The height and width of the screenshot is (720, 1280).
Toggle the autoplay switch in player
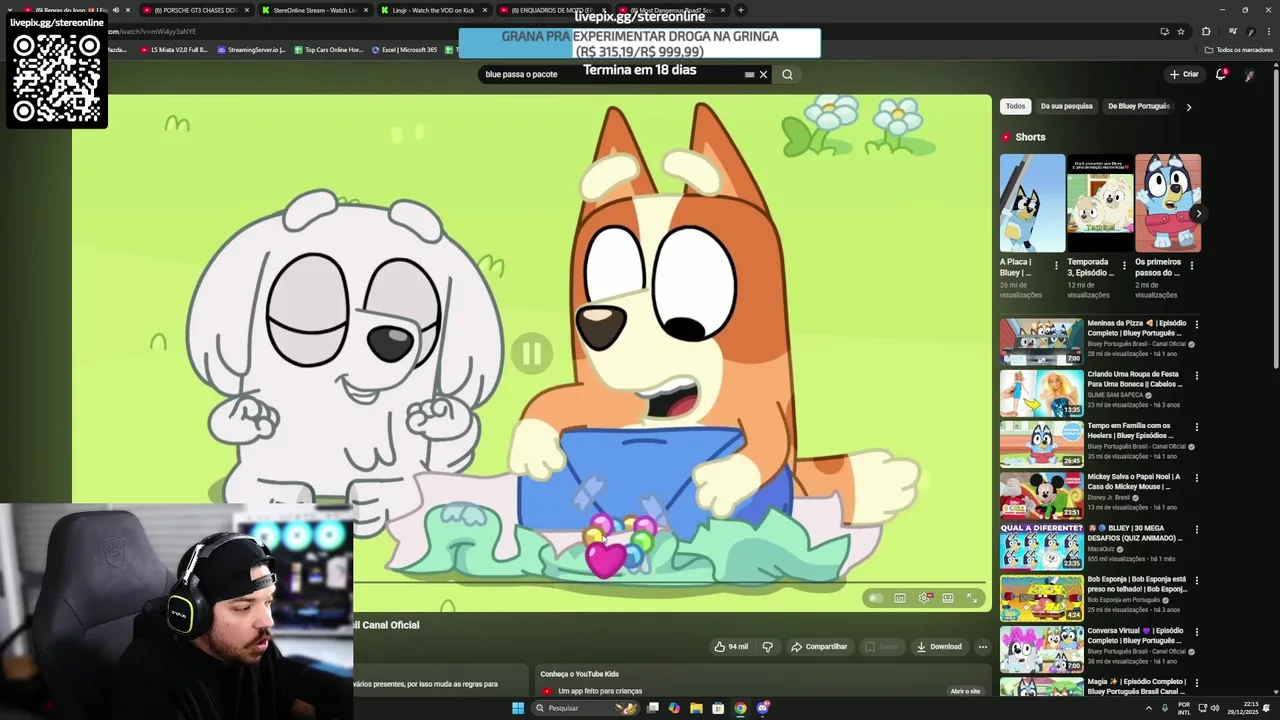tap(876, 598)
